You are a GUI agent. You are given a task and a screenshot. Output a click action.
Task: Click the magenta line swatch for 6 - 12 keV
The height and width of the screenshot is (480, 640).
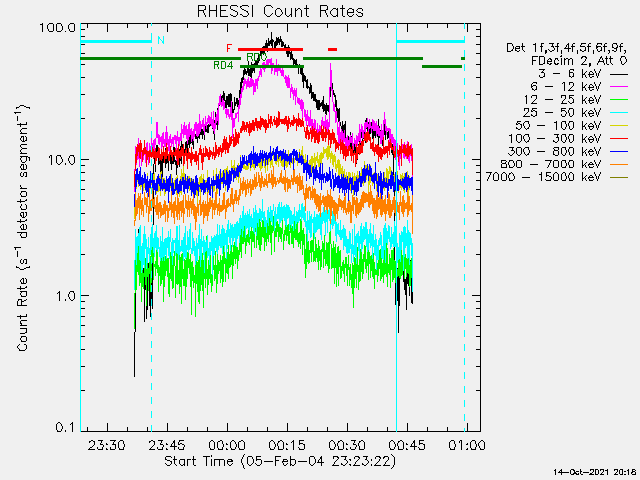coord(619,87)
